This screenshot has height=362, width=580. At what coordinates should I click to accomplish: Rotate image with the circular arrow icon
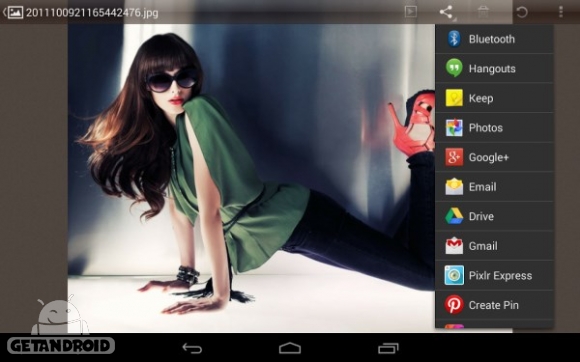tap(522, 12)
